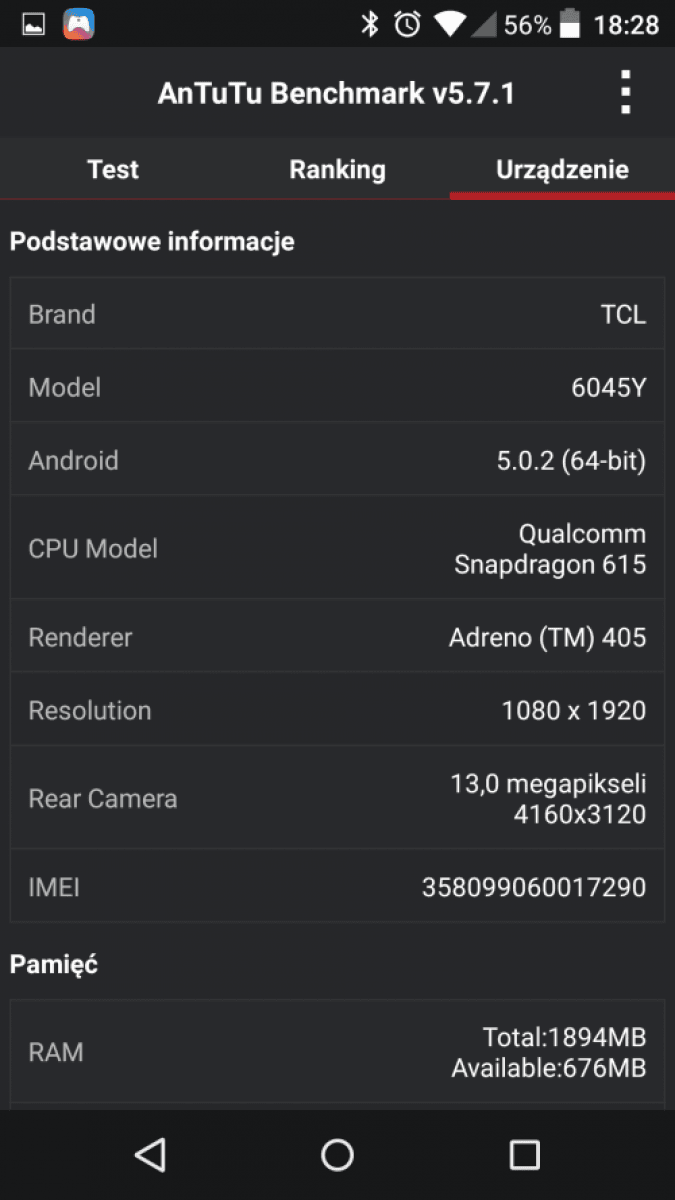Open the image notification icon
The image size is (675, 1200).
click(x=35, y=24)
